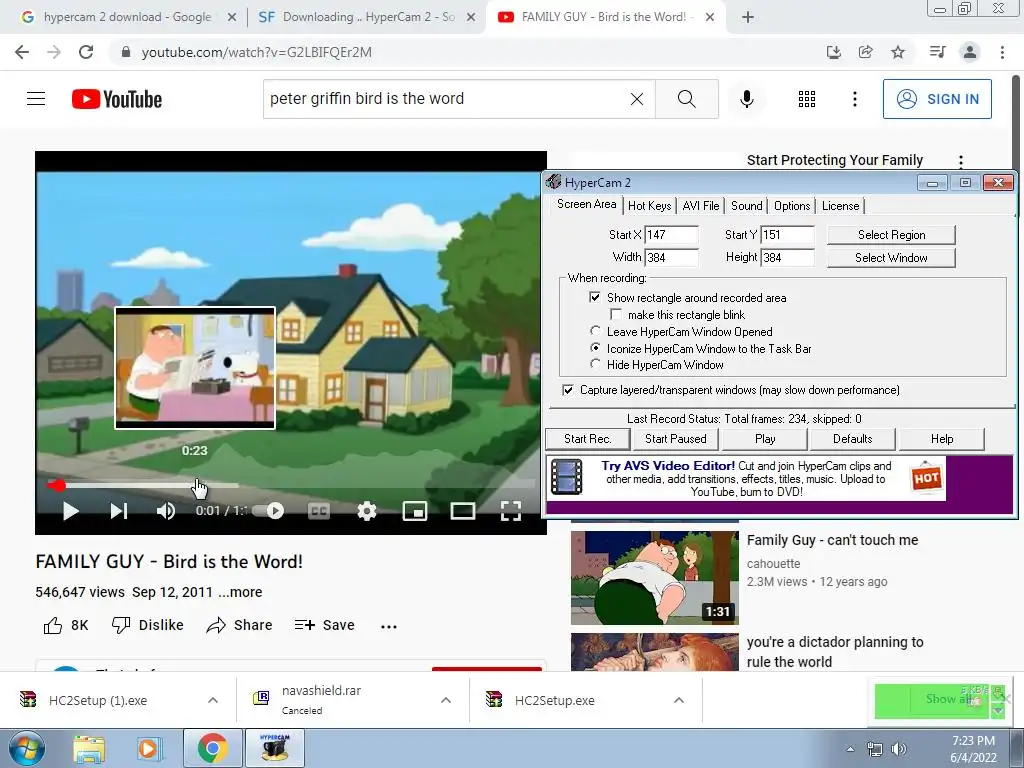Switch to the Sound tab
Viewport: 1024px width, 768px height.
pos(746,206)
